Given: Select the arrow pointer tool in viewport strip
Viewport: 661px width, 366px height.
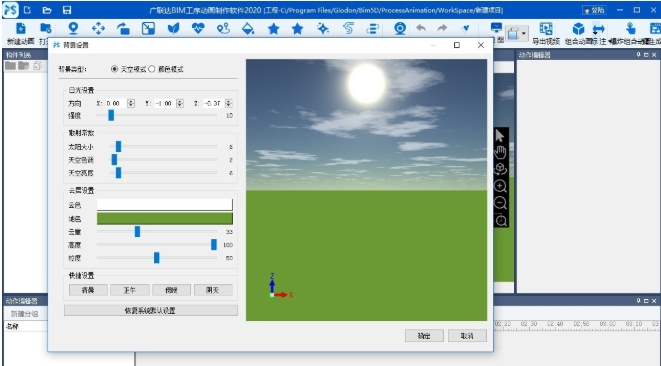Looking at the screenshot, I should tap(500, 136).
